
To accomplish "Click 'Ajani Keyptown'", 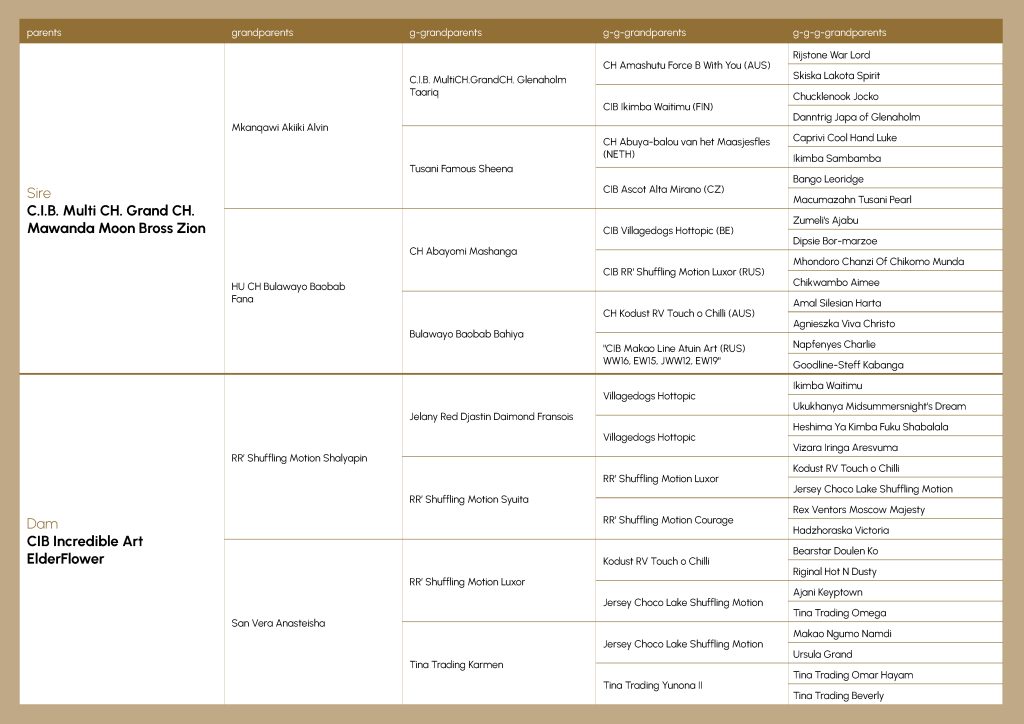I will tap(827, 592).
